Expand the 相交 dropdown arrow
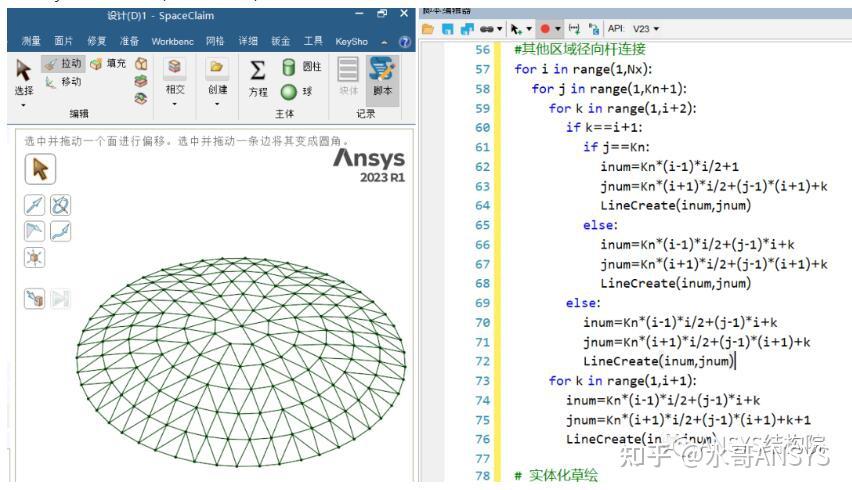 click(x=174, y=104)
